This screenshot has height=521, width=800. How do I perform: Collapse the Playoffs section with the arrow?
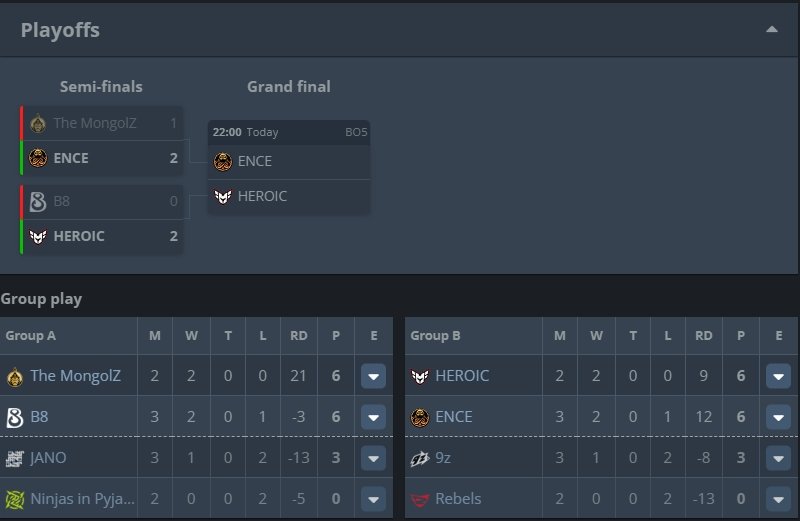(x=771, y=29)
